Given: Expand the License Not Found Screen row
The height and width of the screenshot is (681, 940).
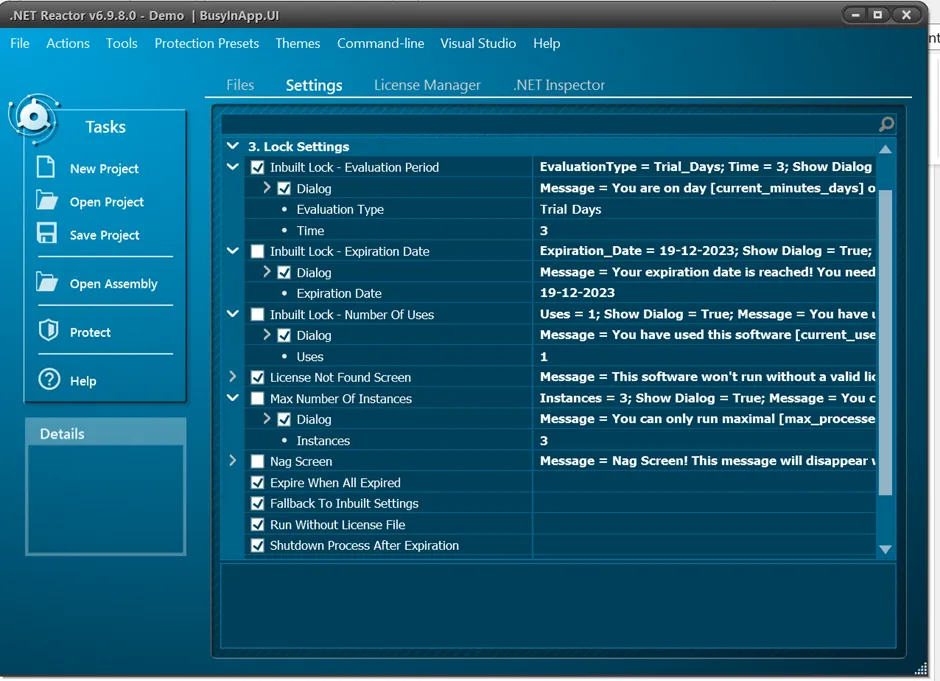Looking at the screenshot, I should tap(233, 377).
